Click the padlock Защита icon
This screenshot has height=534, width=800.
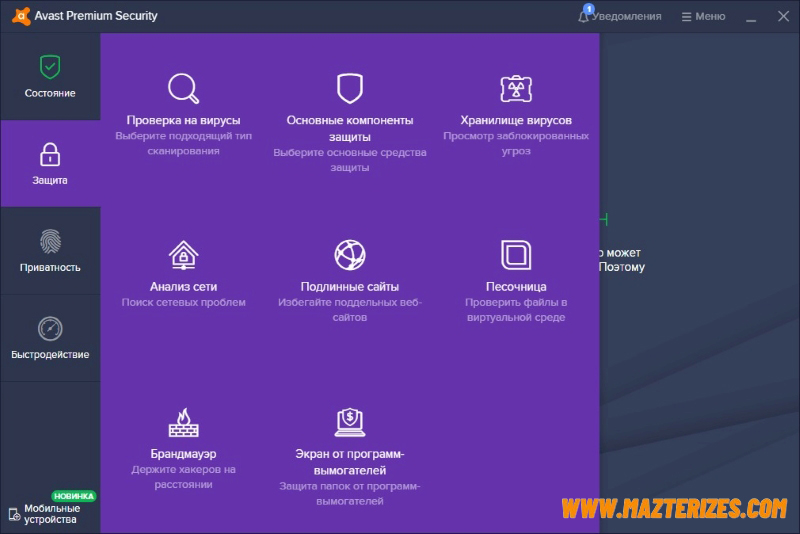coord(50,155)
